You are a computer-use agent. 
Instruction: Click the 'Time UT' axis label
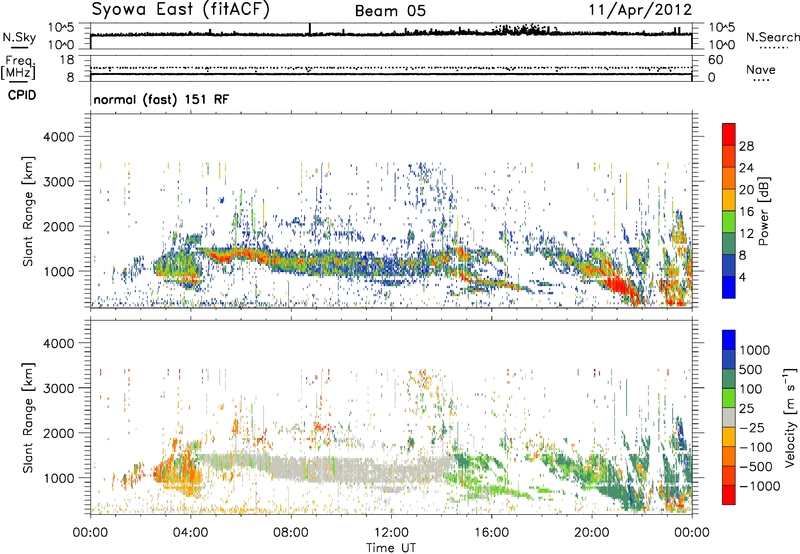[x=391, y=548]
